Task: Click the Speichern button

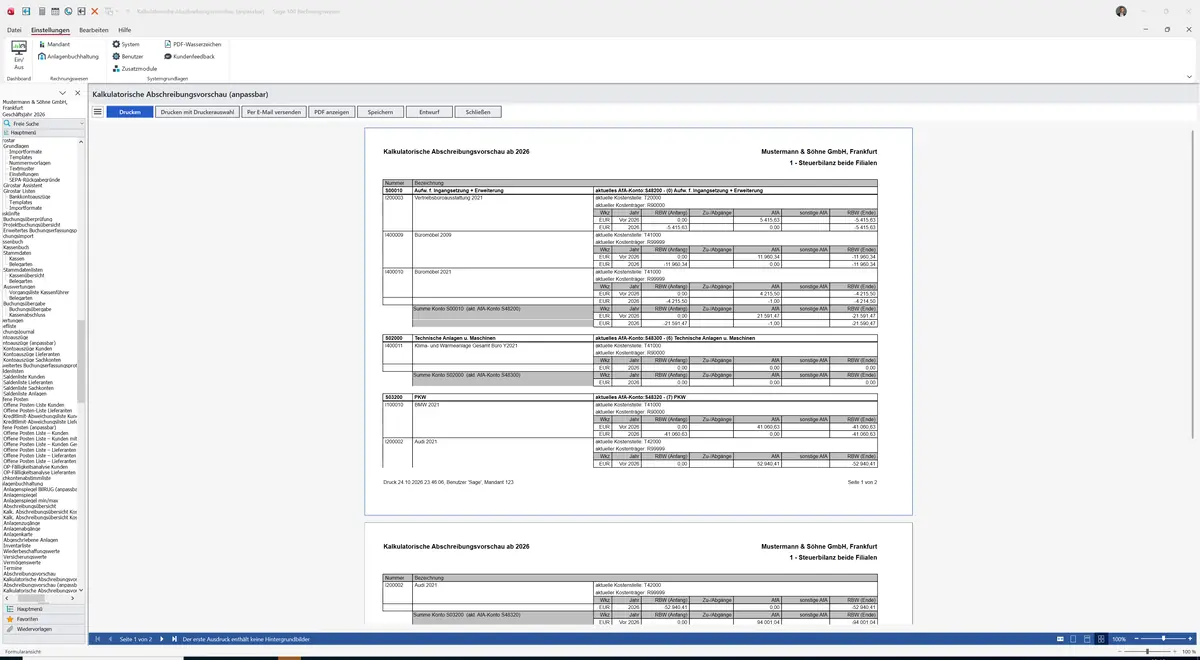Action: point(380,112)
